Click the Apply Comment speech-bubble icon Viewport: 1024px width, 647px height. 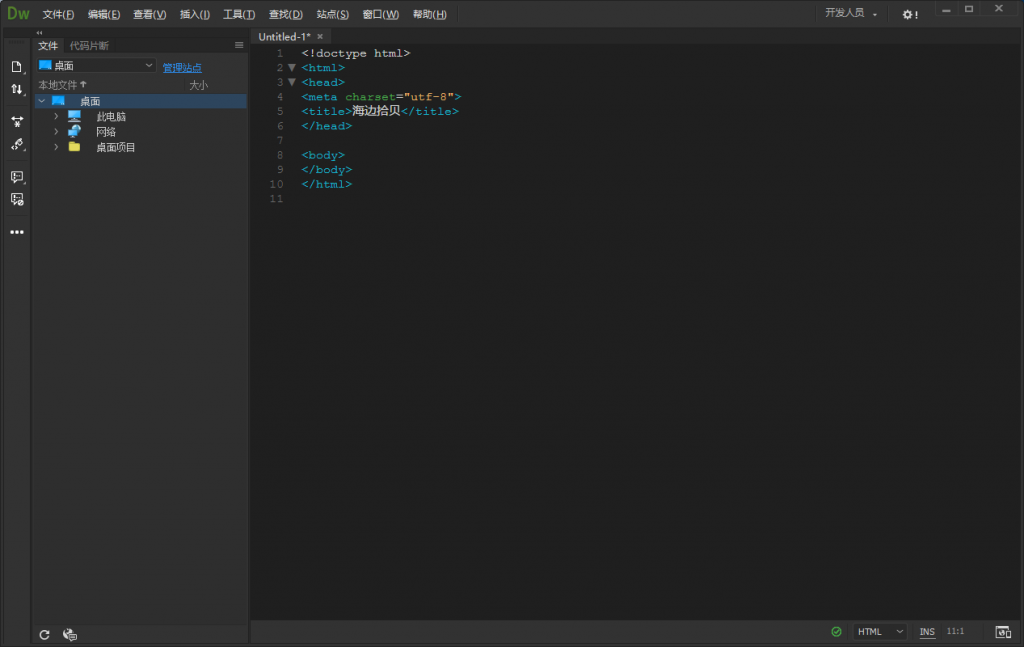(17, 177)
